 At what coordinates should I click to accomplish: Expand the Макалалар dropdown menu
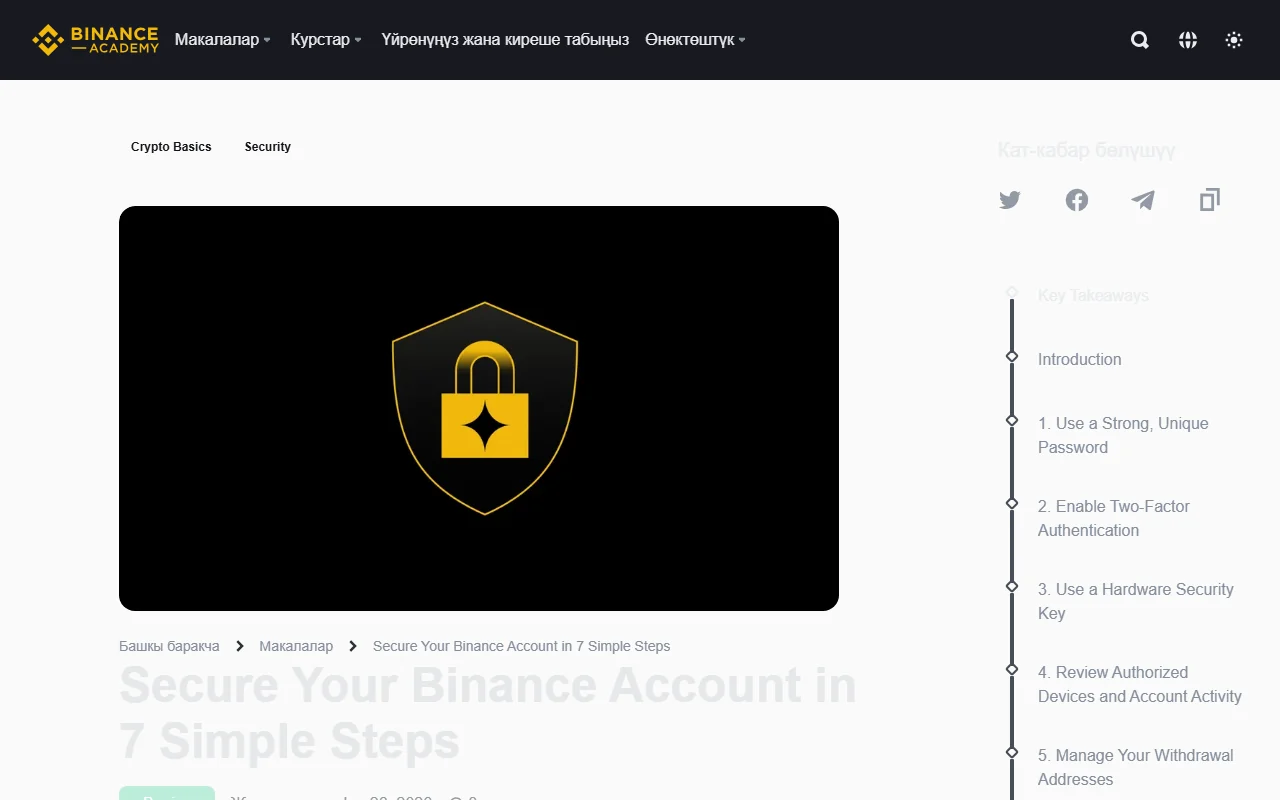point(223,40)
